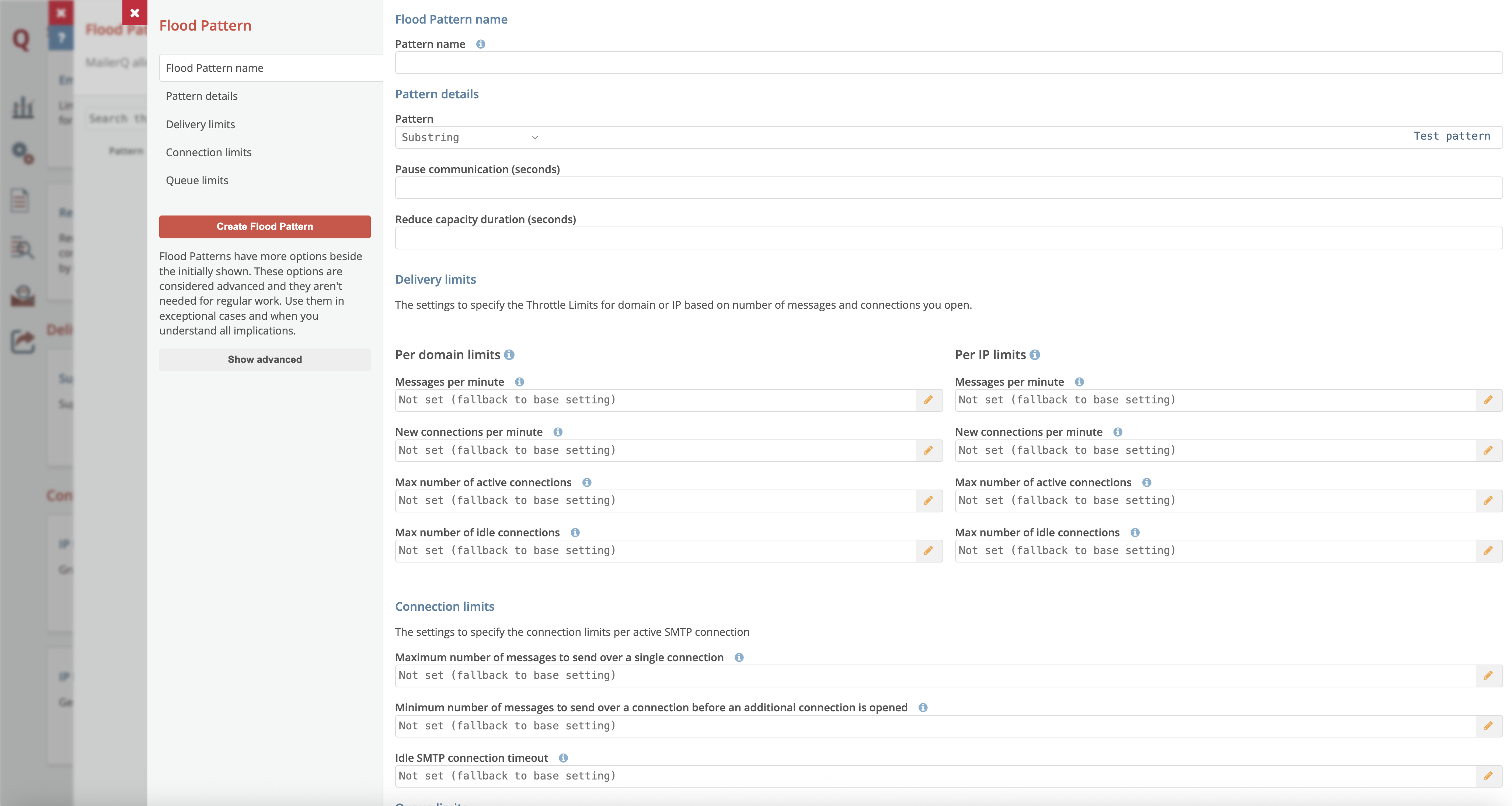The width and height of the screenshot is (1512, 806).
Task: Info icon for per-IP New connections per minute
Action: 1118,432
